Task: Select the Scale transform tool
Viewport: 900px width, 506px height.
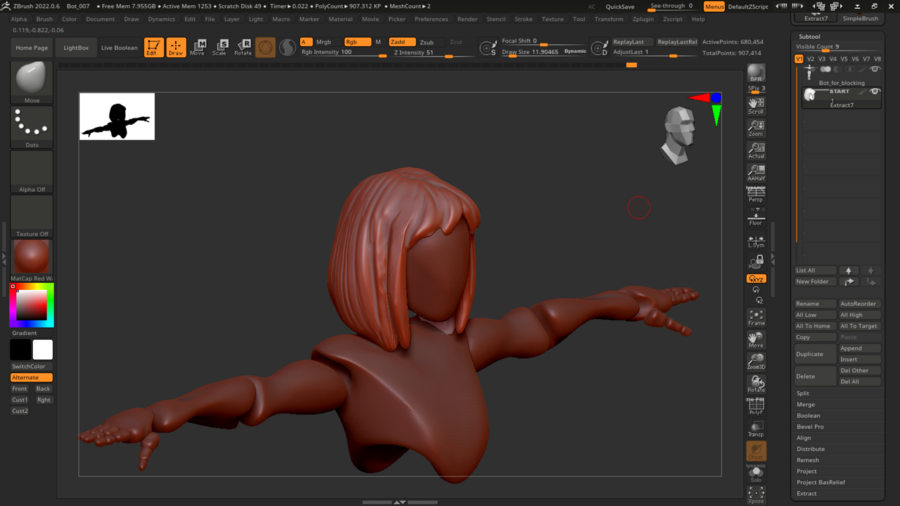Action: coord(219,47)
